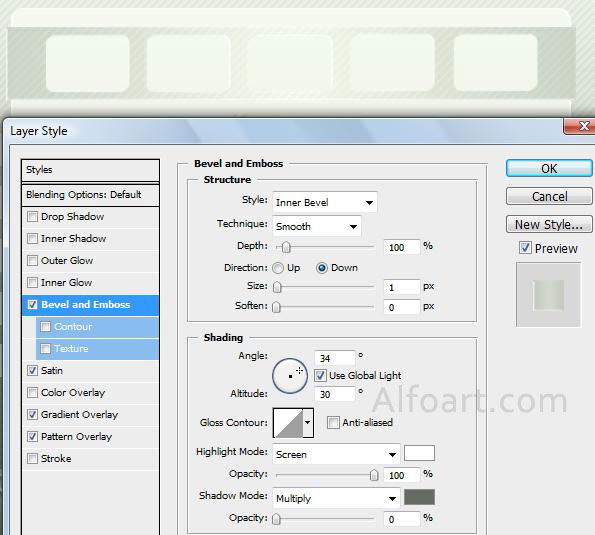Select the Down direction radio button
Screen dimensions: 595x535
pos(322,268)
